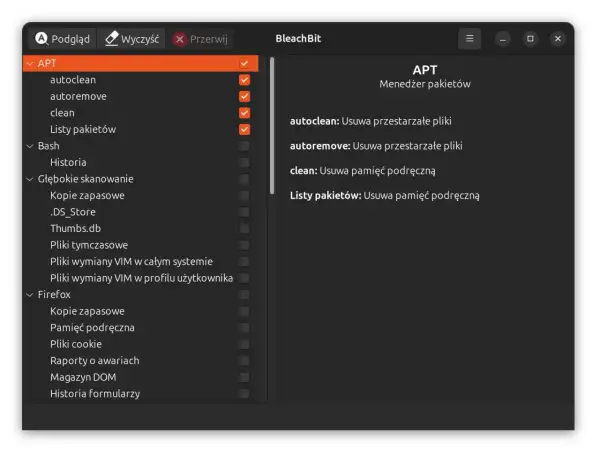The height and width of the screenshot is (454, 600).
Task: Enable the .DS_Store checkbox
Action: (x=244, y=212)
